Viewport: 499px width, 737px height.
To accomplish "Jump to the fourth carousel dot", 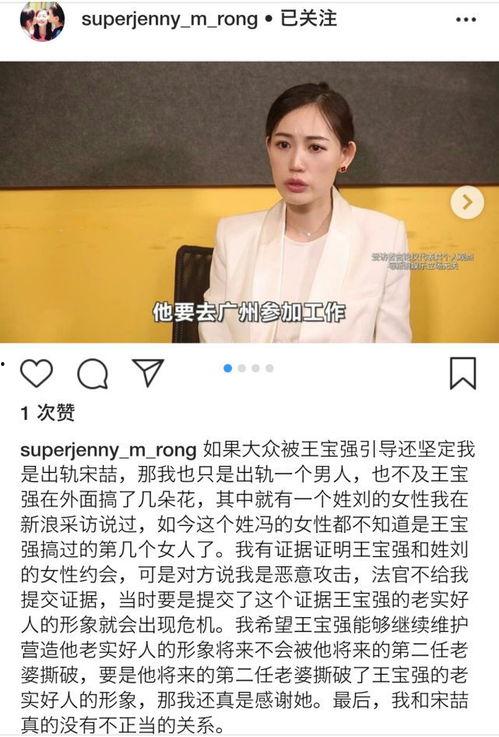I will click(270, 368).
